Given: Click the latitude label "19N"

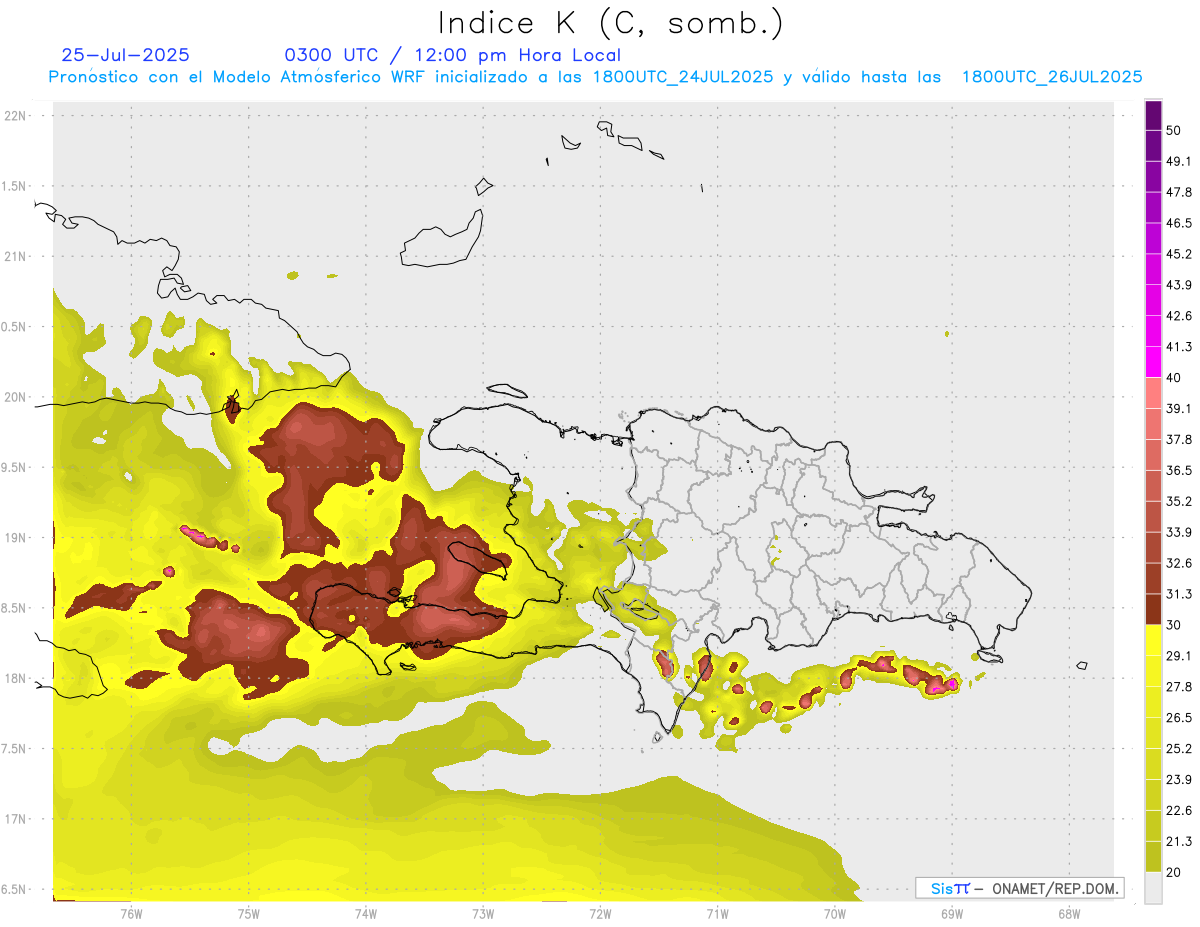Looking at the screenshot, I should pos(15,538).
